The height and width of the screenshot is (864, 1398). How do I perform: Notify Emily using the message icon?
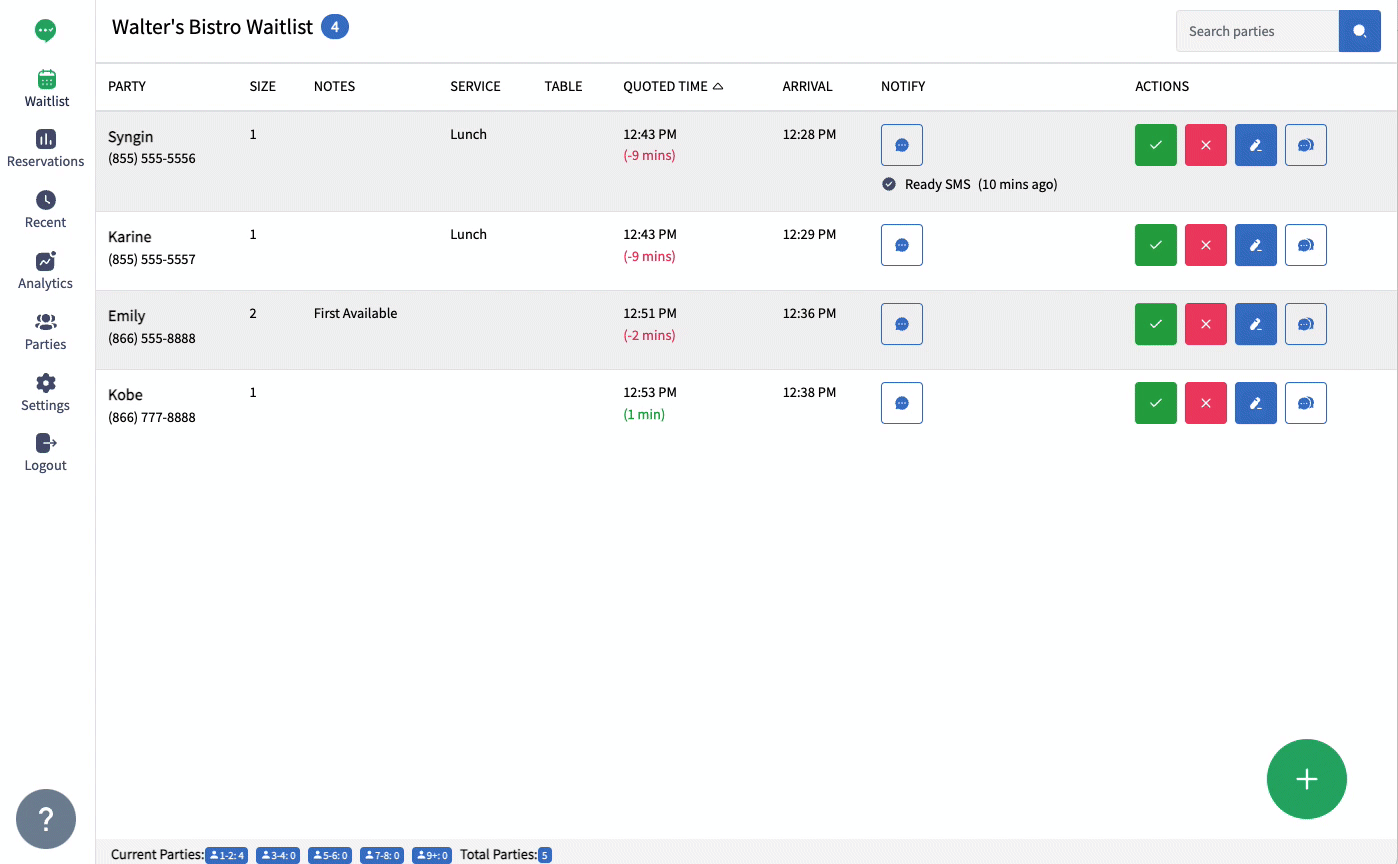pyautogui.click(x=901, y=324)
